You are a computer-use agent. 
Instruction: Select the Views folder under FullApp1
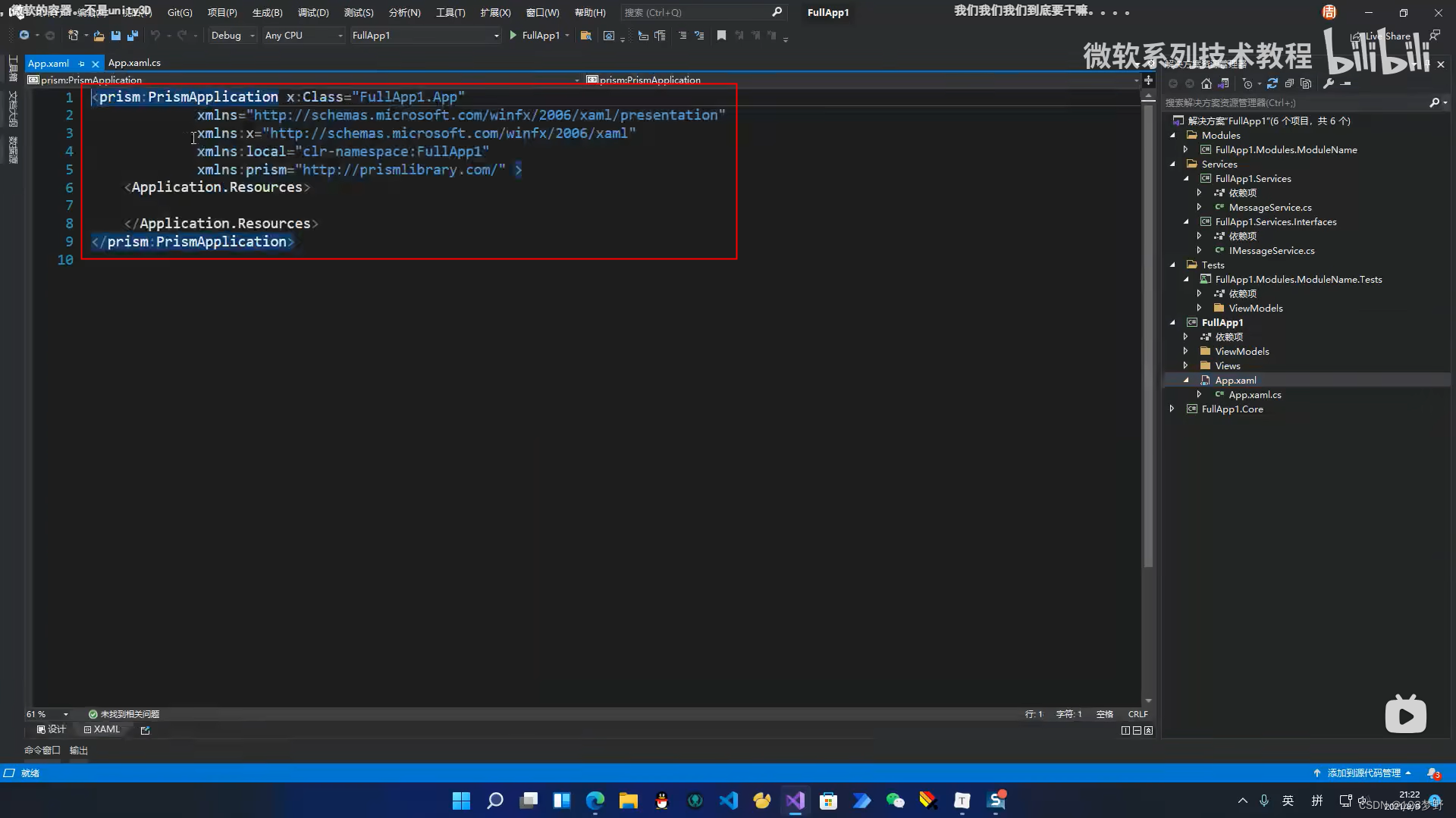1228,366
